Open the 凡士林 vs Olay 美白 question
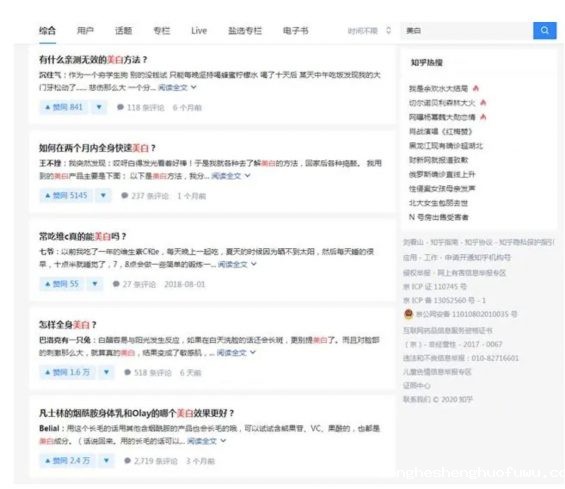 pyautogui.click(x=137, y=413)
